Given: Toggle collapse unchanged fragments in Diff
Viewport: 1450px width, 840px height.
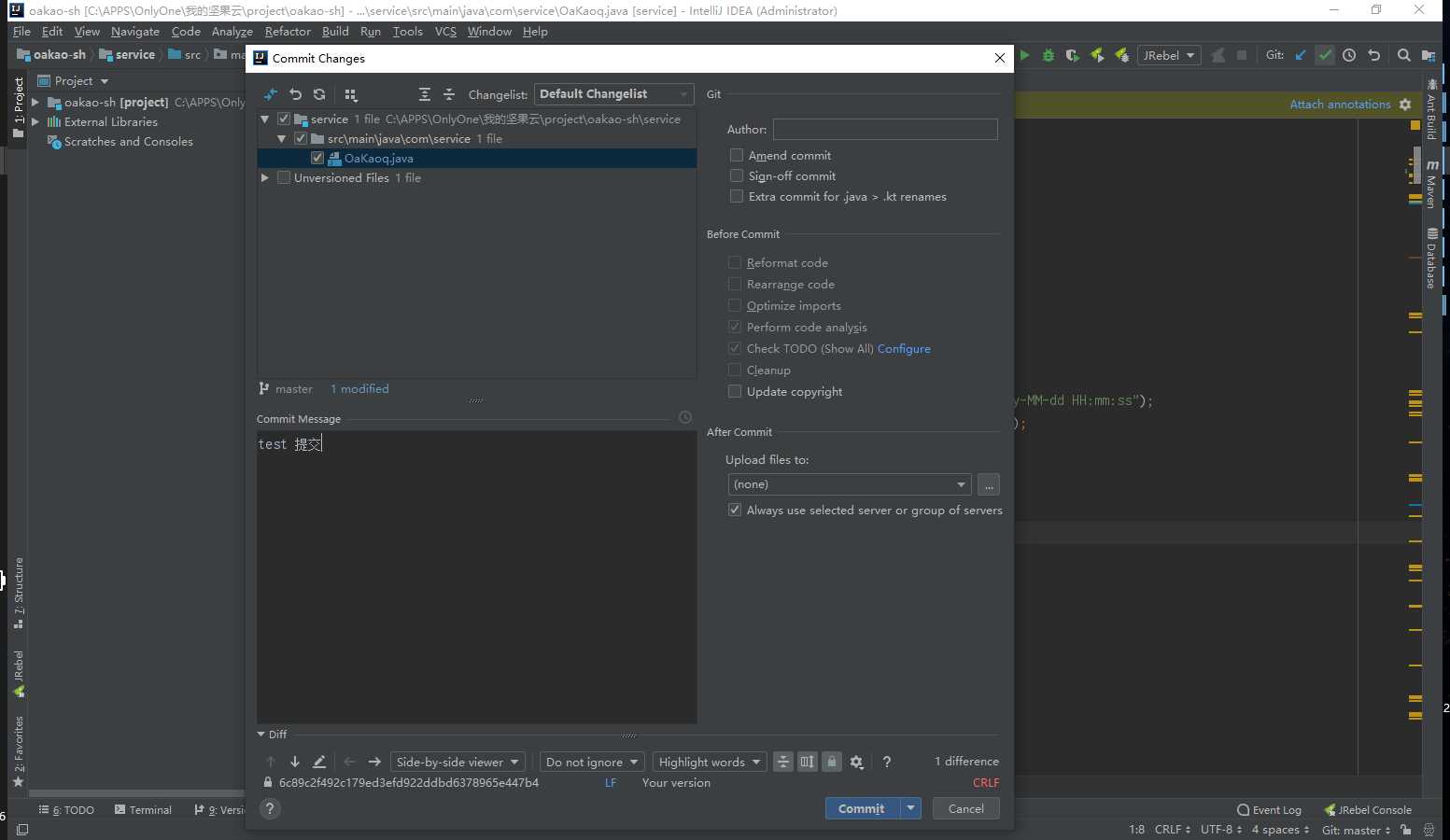Looking at the screenshot, I should [x=783, y=762].
